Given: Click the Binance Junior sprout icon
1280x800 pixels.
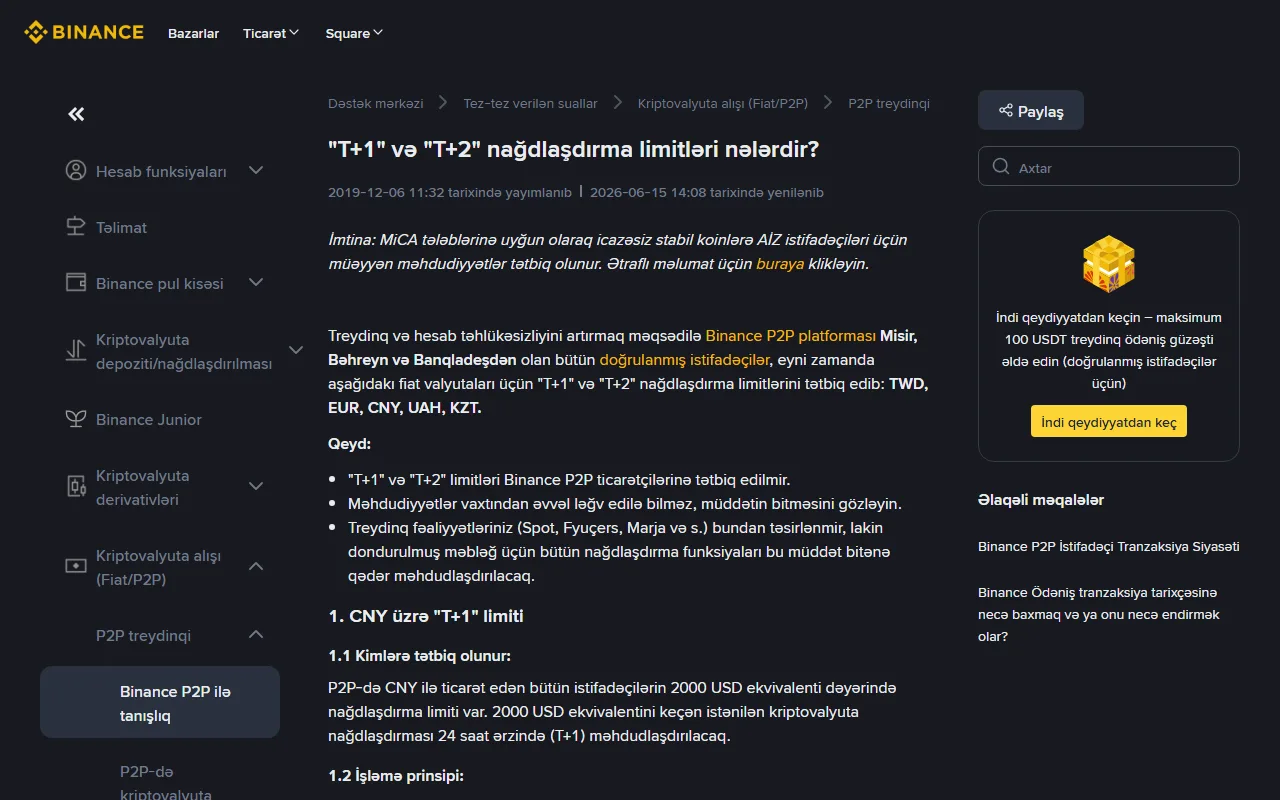Looking at the screenshot, I should tap(76, 419).
